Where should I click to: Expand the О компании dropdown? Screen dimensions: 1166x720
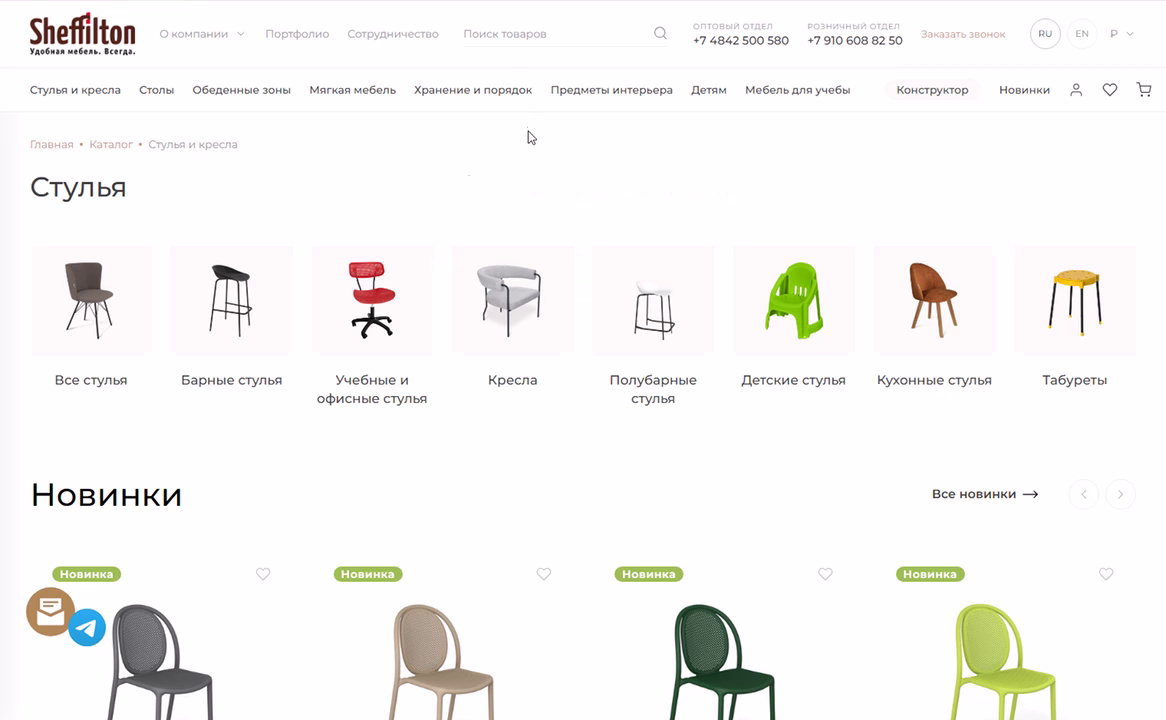202,34
